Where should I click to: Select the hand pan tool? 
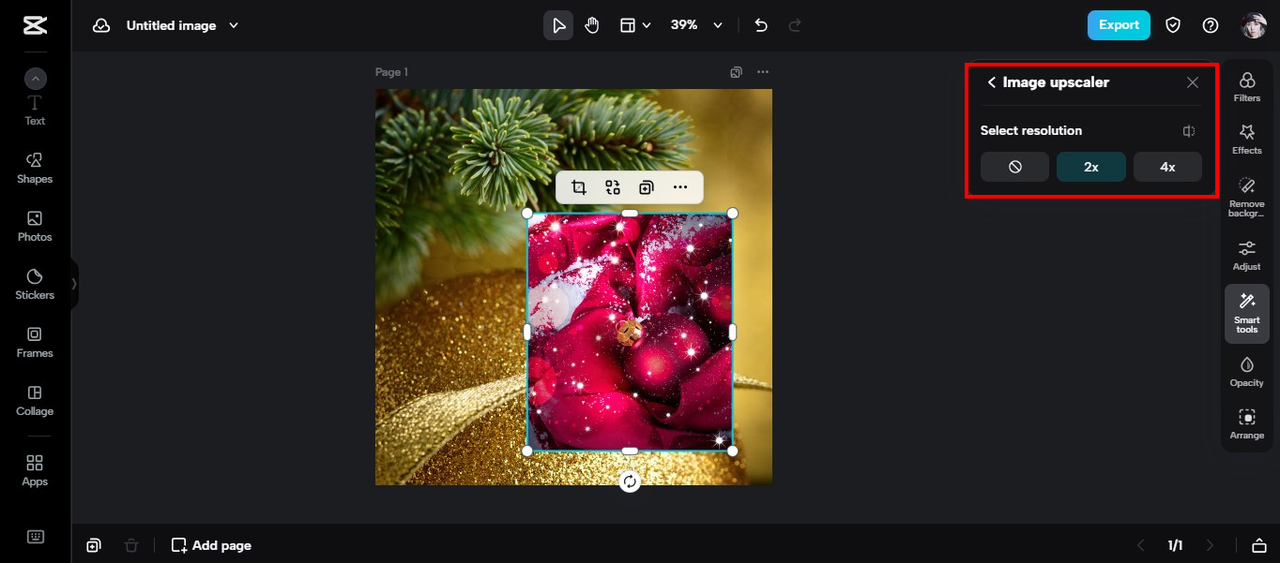tap(592, 25)
